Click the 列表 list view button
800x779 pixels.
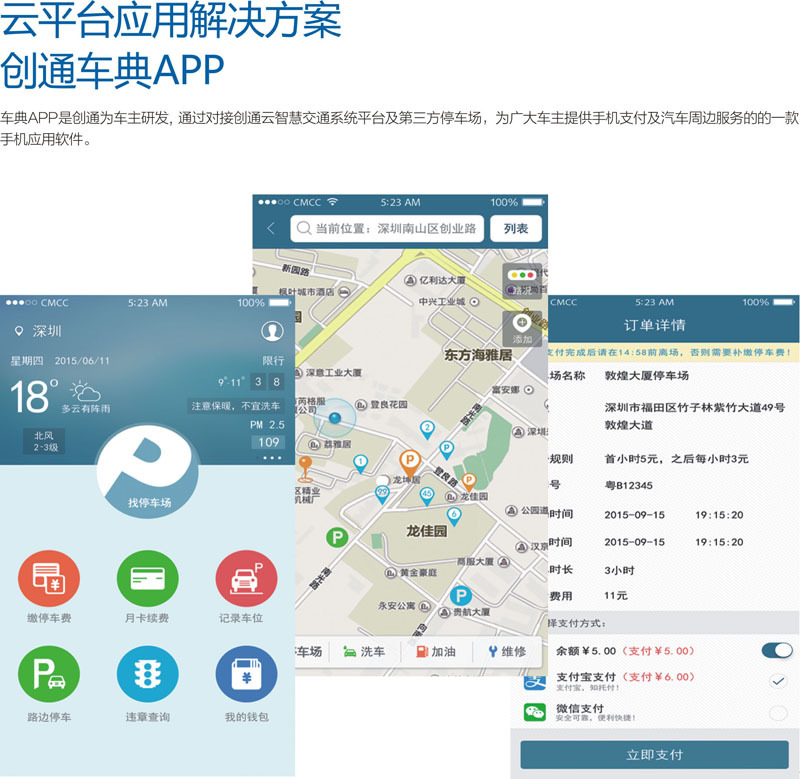[515, 228]
